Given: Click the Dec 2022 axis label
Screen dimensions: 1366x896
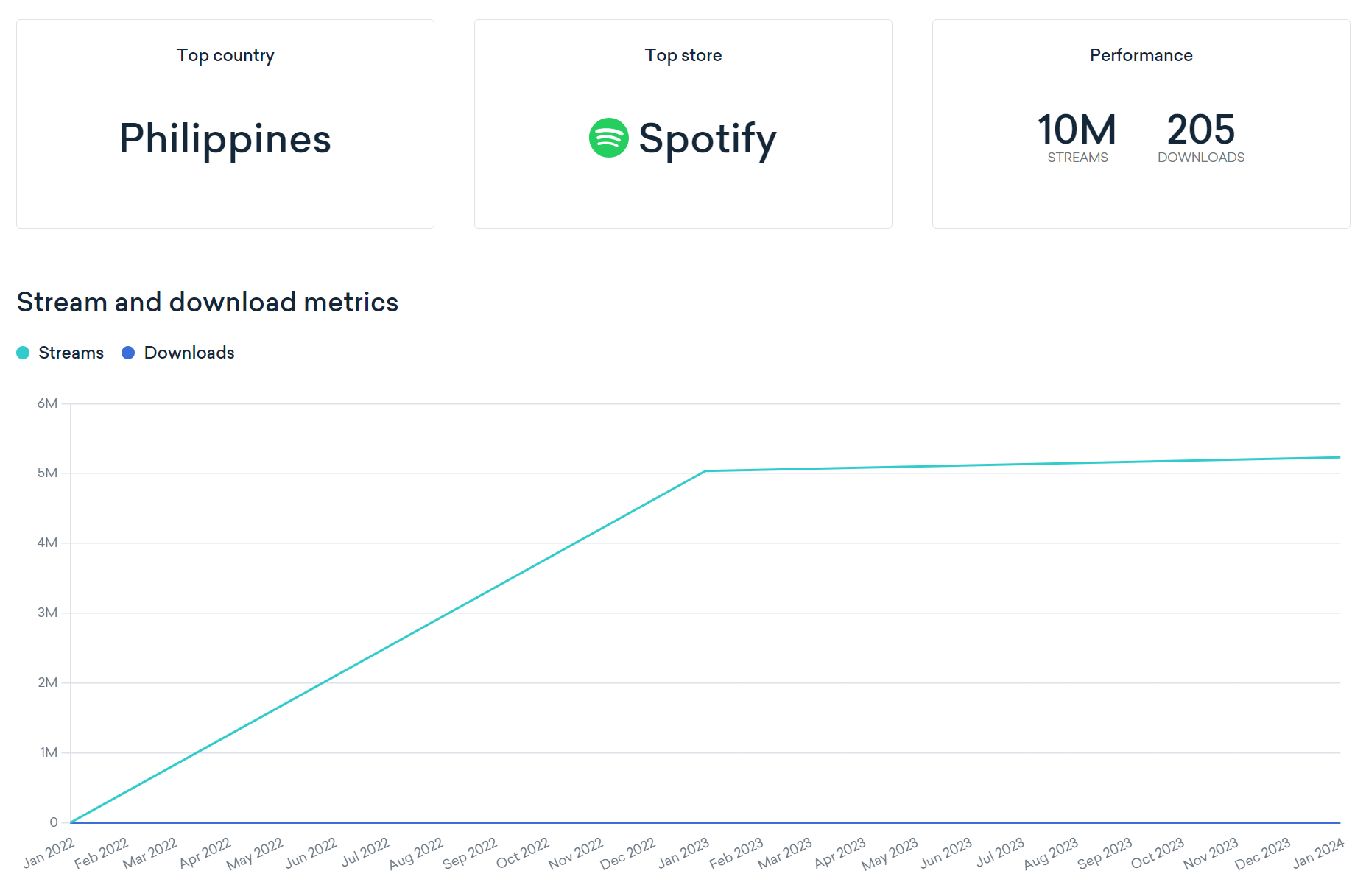Looking at the screenshot, I should (627, 853).
